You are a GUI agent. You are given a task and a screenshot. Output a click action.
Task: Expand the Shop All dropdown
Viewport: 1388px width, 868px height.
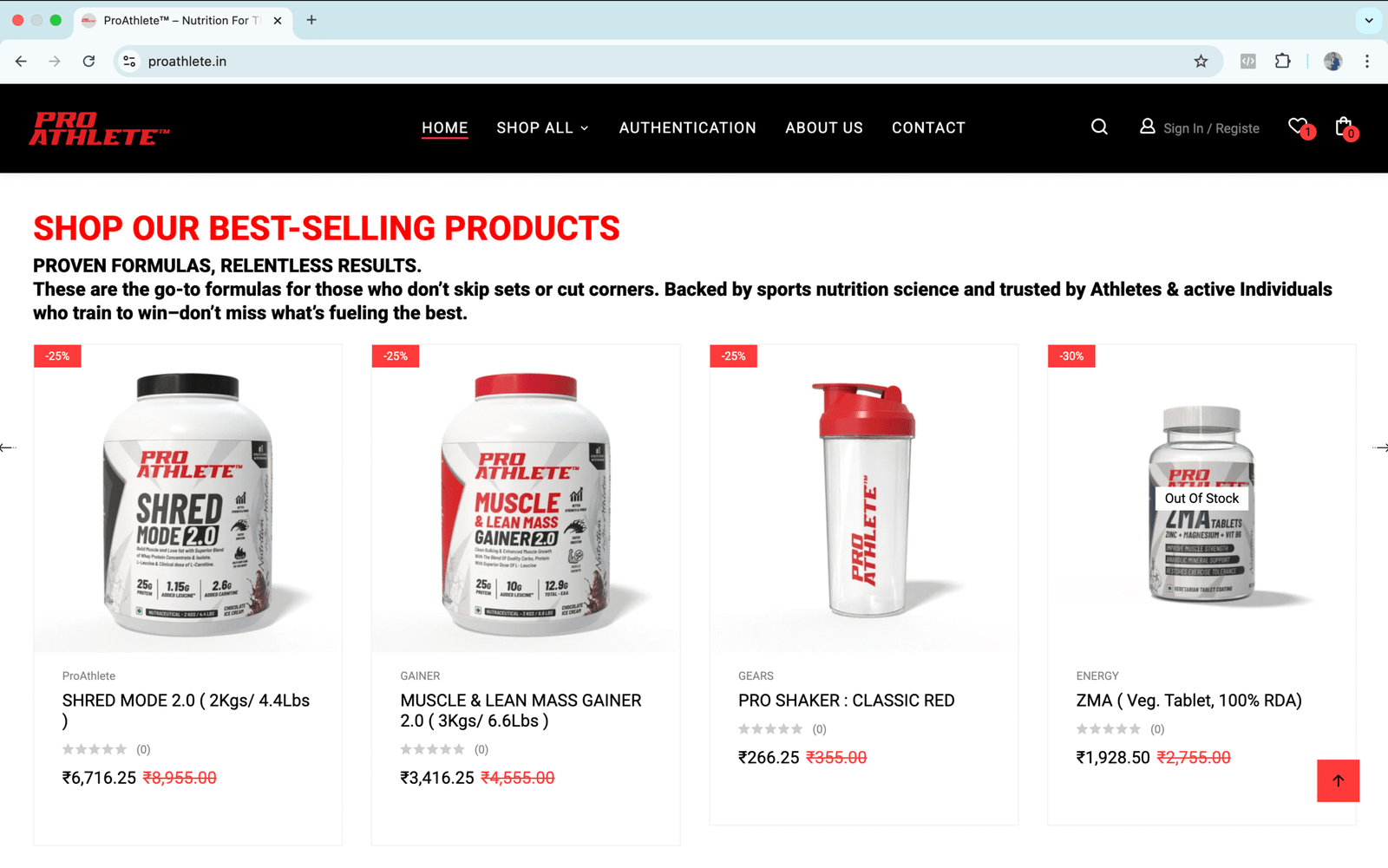click(x=542, y=128)
